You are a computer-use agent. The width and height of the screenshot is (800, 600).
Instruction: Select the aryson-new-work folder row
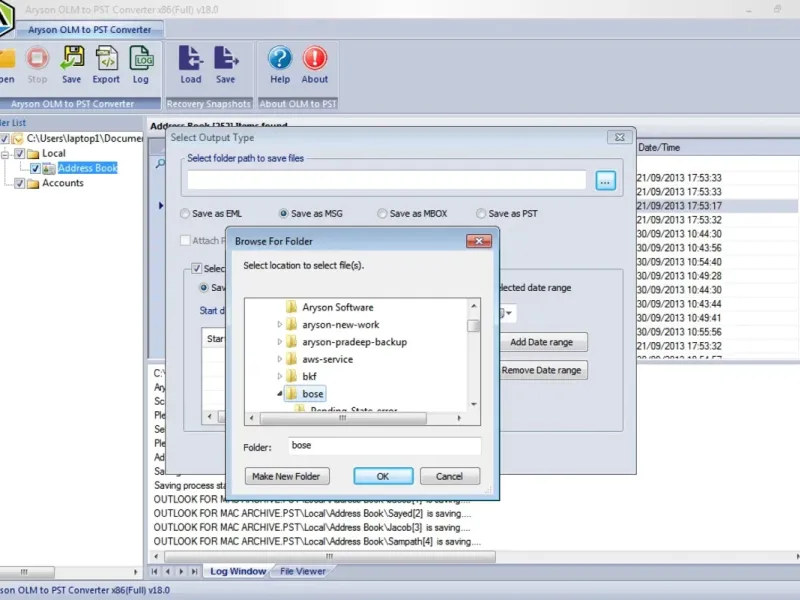[x=340, y=324]
